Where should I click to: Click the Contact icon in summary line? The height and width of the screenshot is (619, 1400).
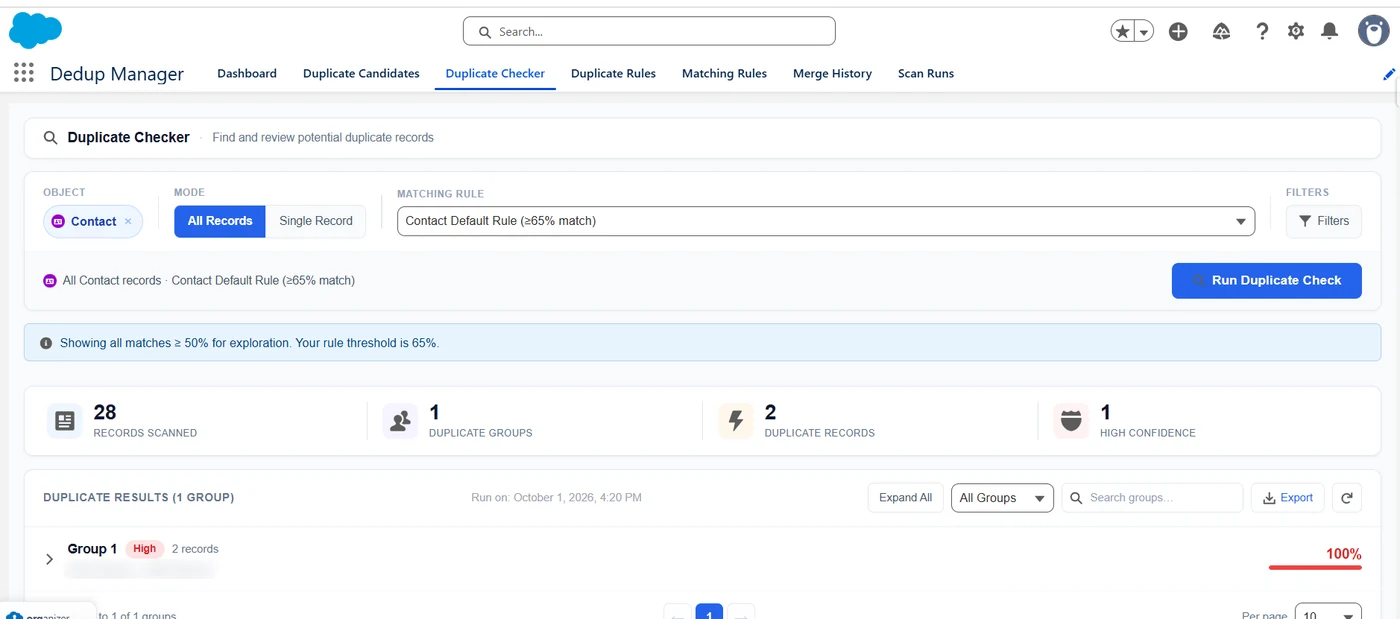[50, 281]
